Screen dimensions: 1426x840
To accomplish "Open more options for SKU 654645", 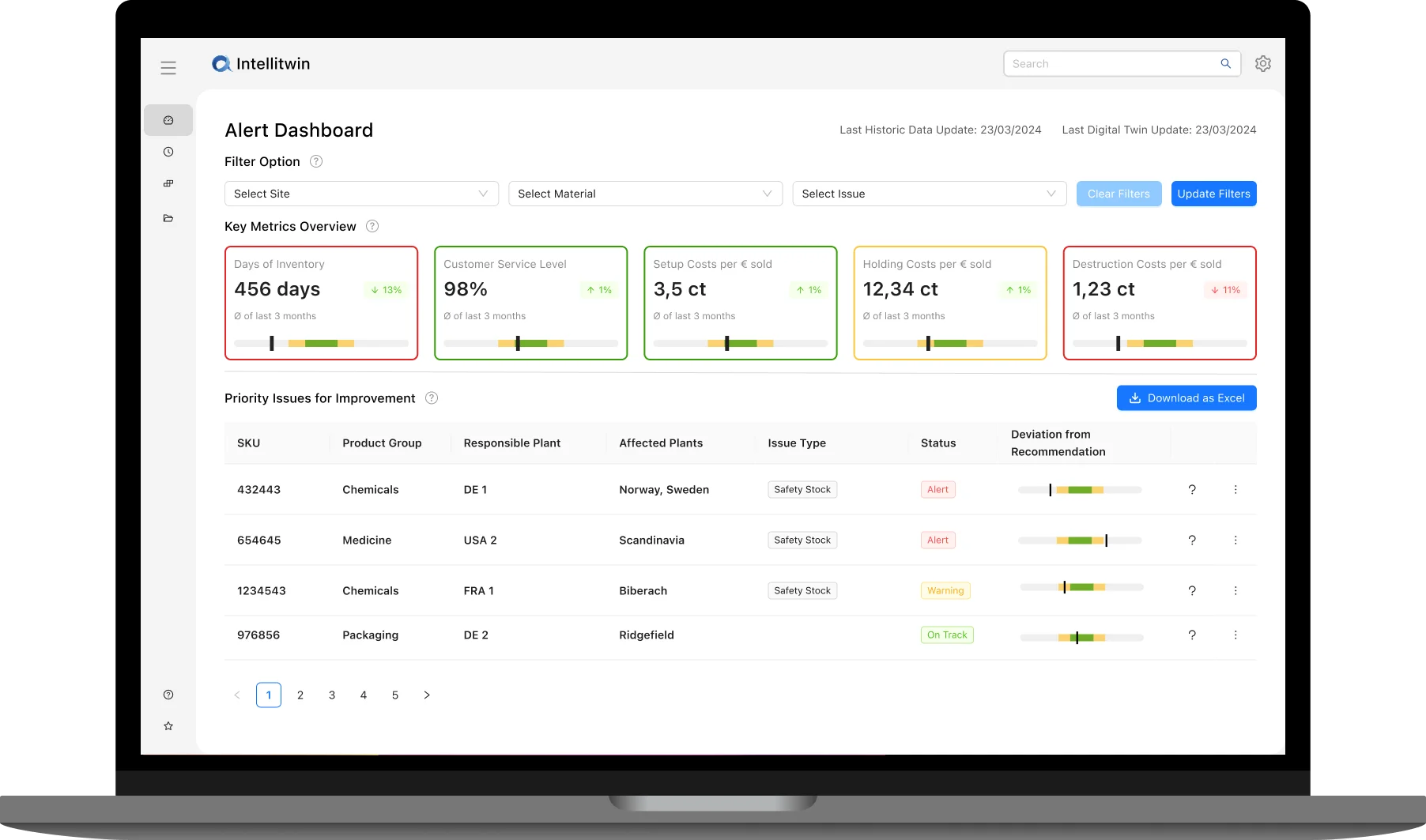I will pos(1235,541).
